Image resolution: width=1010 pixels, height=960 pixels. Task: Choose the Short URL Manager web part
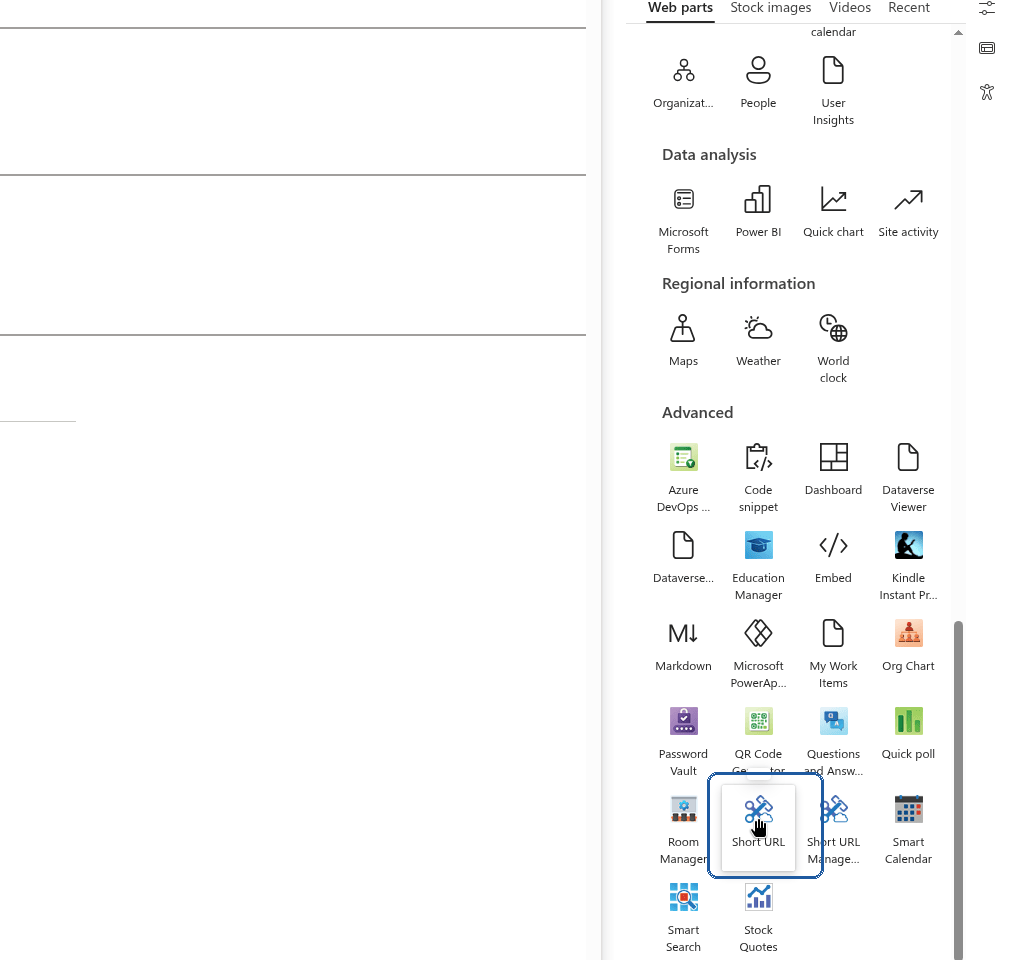click(x=833, y=831)
